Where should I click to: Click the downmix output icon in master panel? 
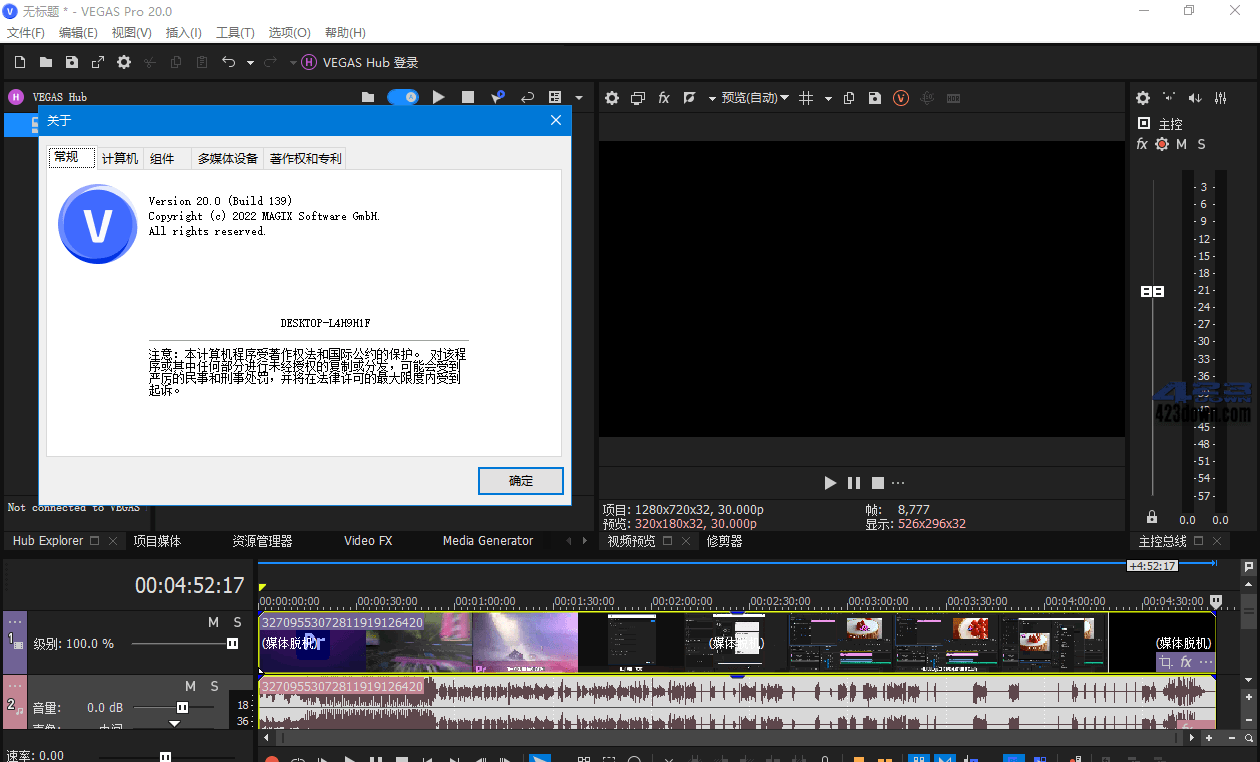pos(1169,98)
